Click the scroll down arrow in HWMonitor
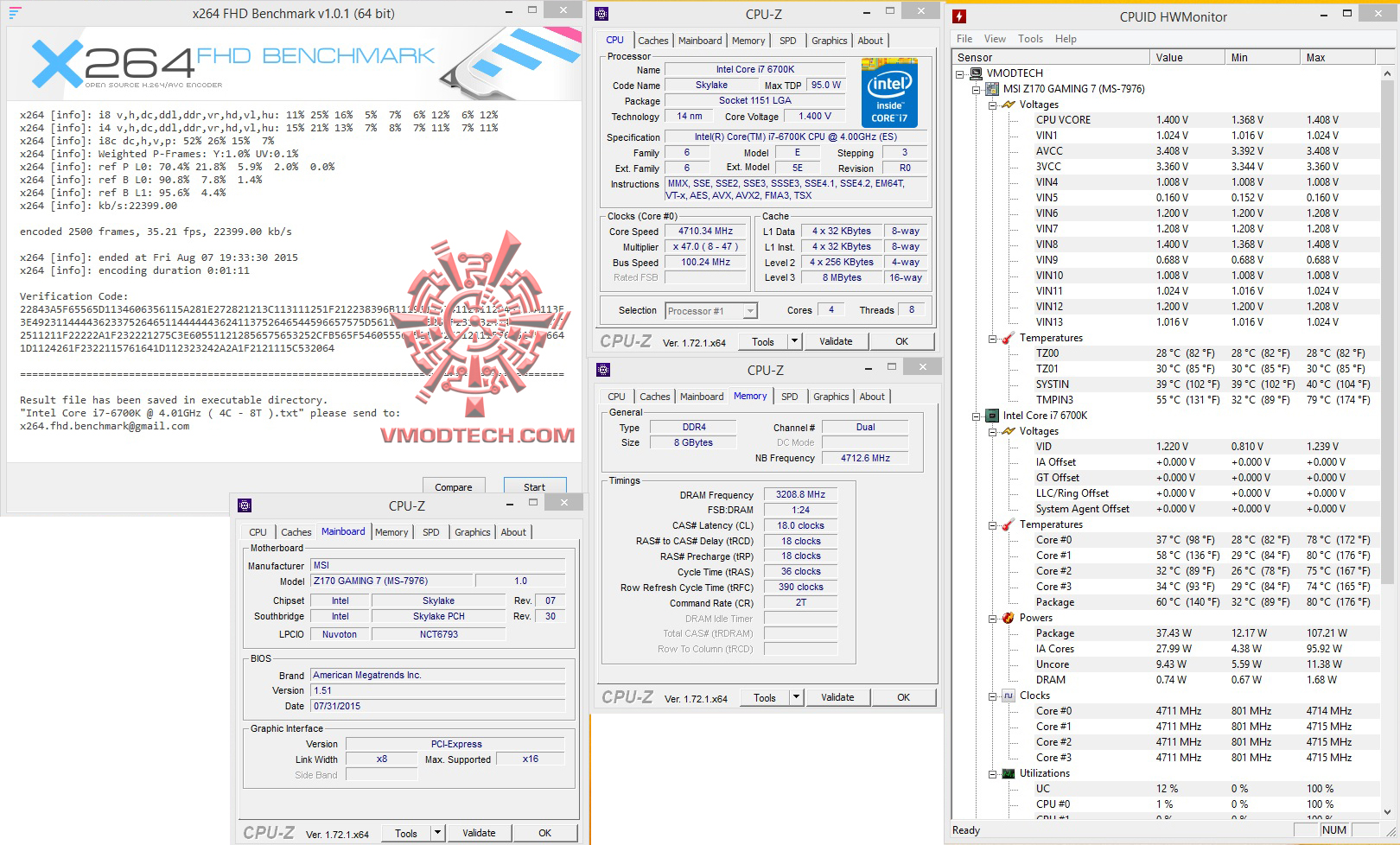 click(x=1387, y=811)
